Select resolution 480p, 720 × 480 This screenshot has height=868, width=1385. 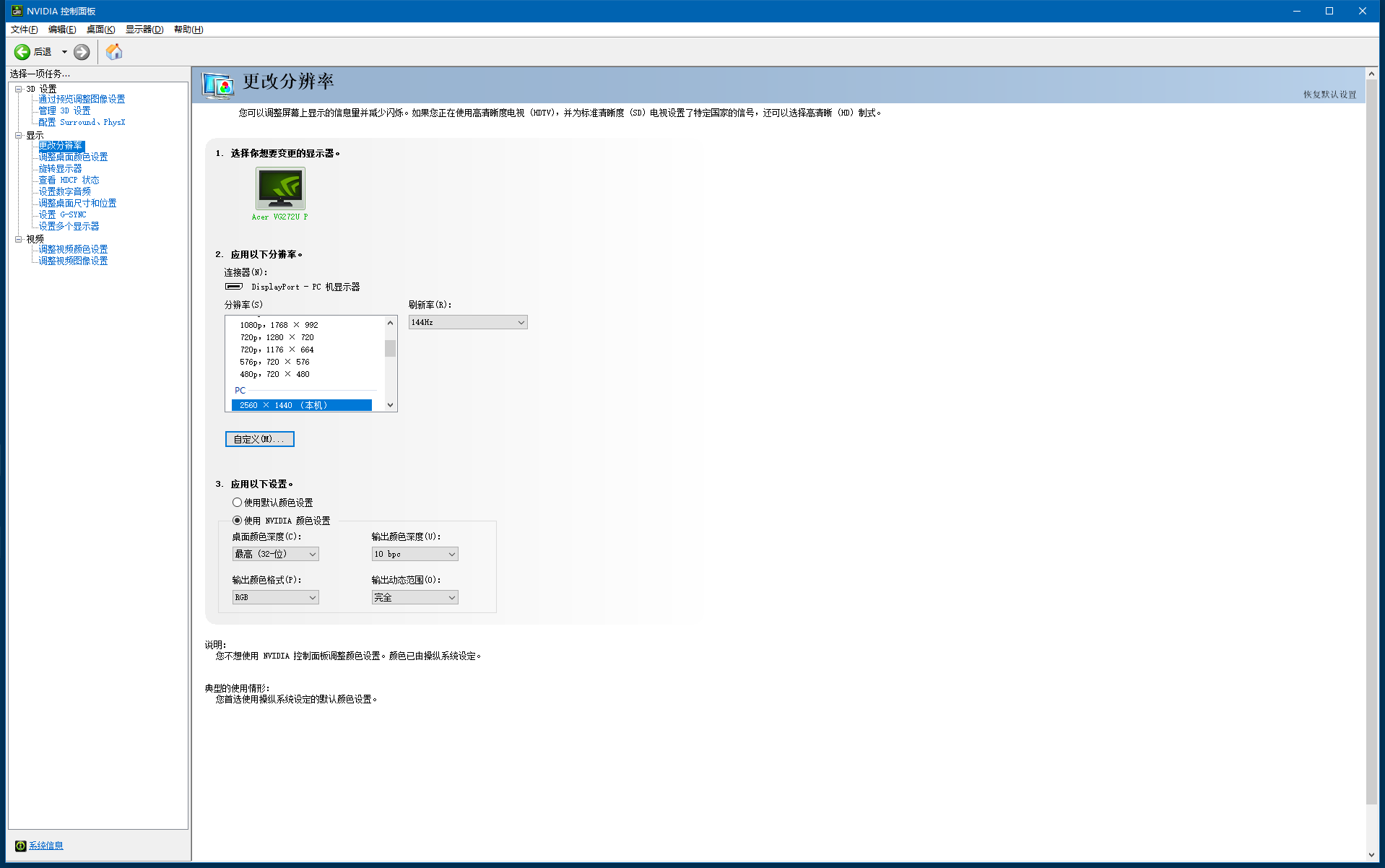[274, 374]
